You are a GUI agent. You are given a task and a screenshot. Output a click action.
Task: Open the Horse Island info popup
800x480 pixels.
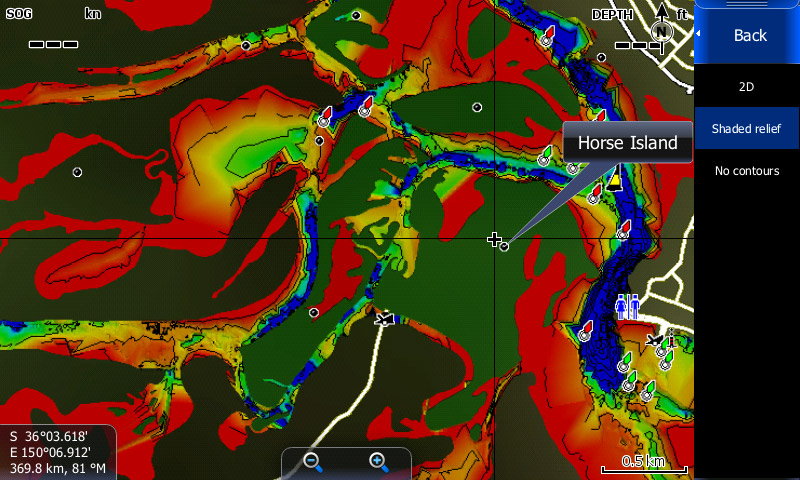coord(627,143)
